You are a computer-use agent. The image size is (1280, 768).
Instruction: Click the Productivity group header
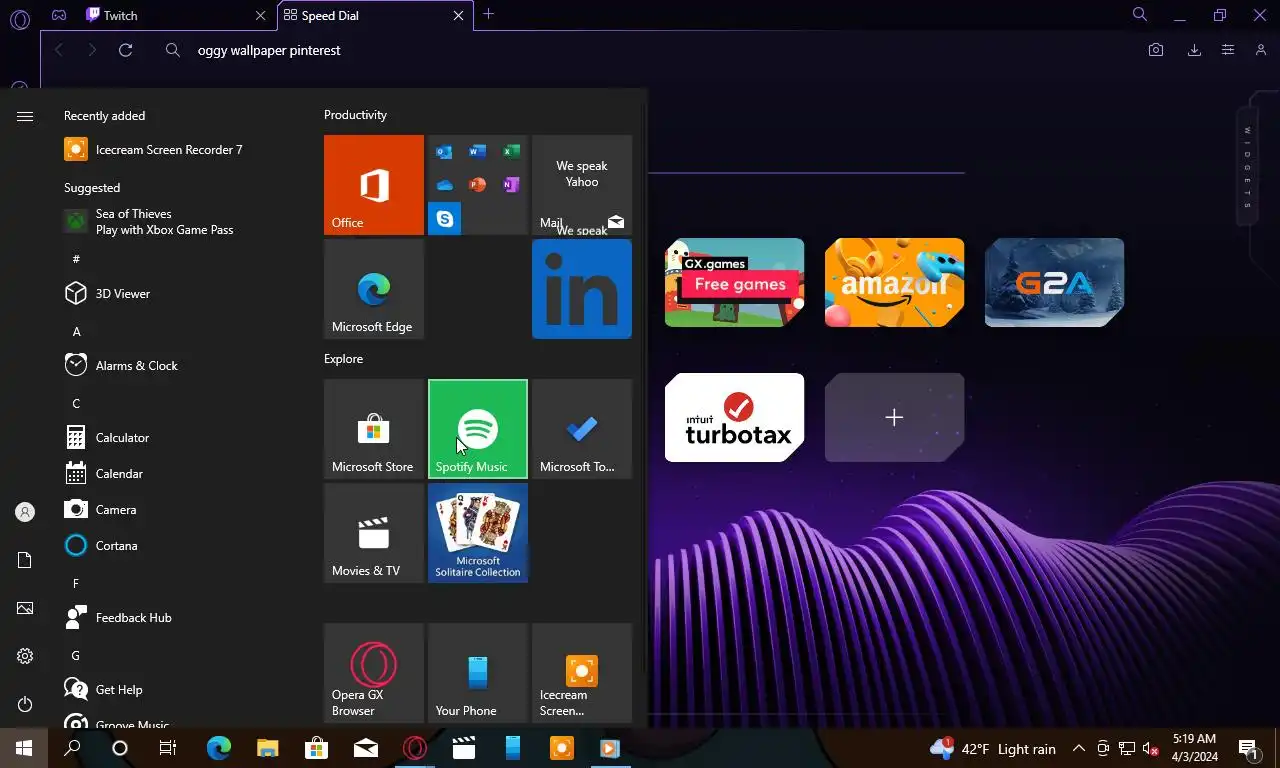355,115
